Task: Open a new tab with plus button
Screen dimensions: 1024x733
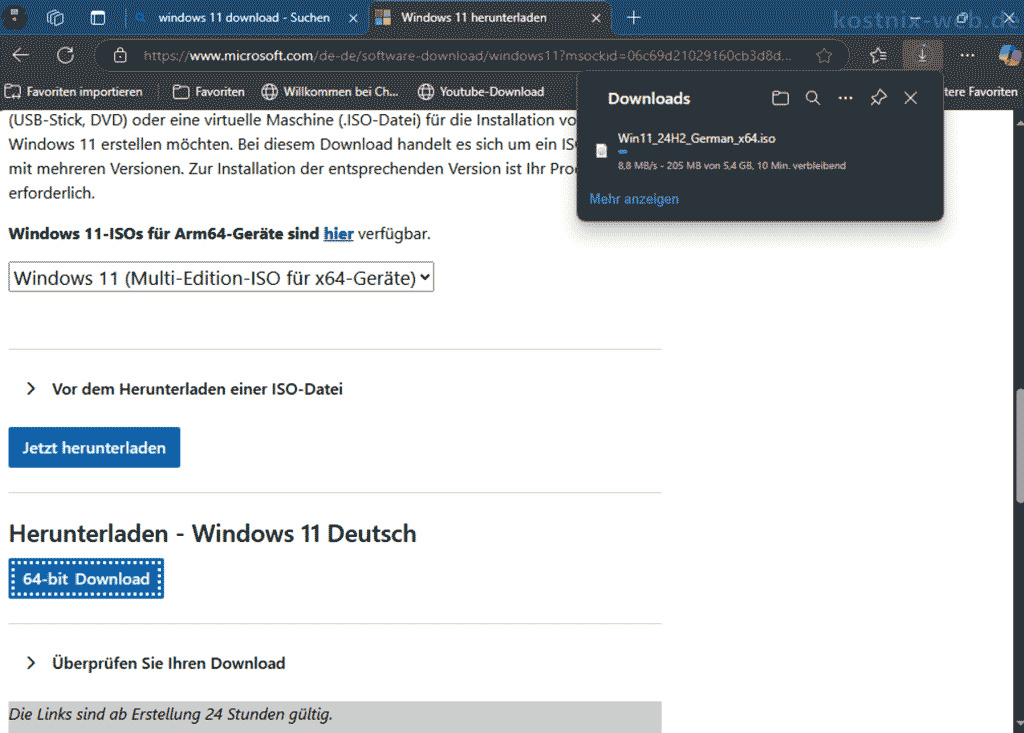Action: [633, 18]
